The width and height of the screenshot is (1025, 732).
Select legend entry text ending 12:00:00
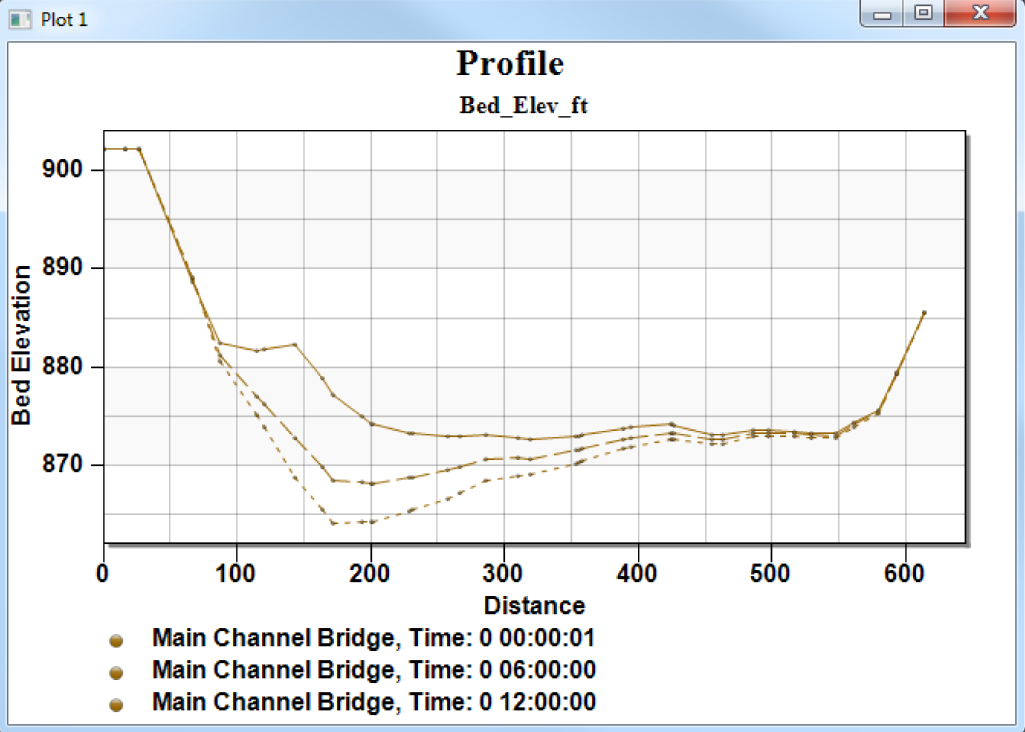373,703
